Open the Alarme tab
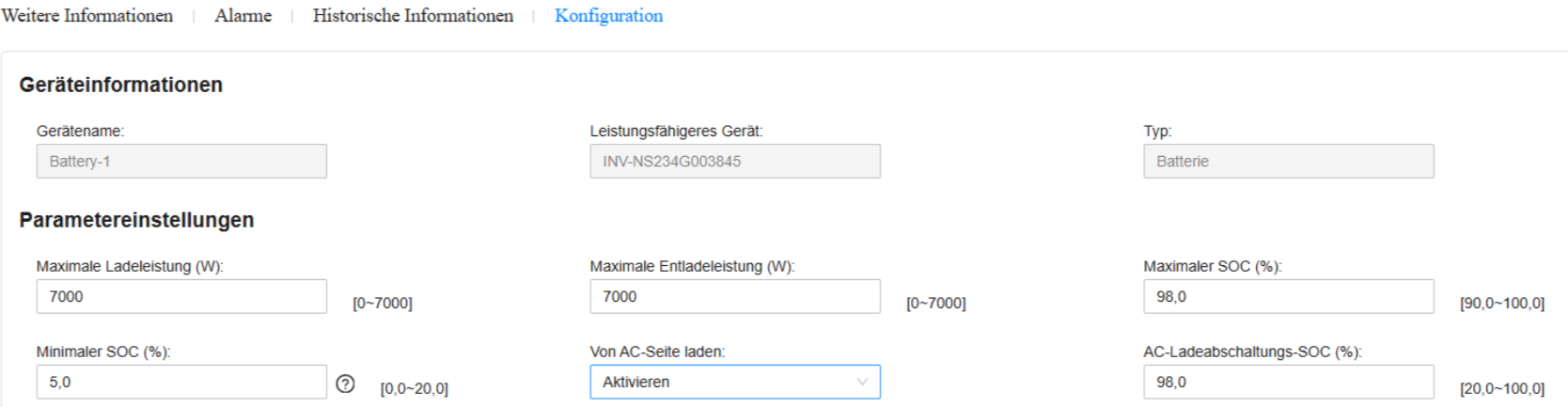 click(243, 16)
